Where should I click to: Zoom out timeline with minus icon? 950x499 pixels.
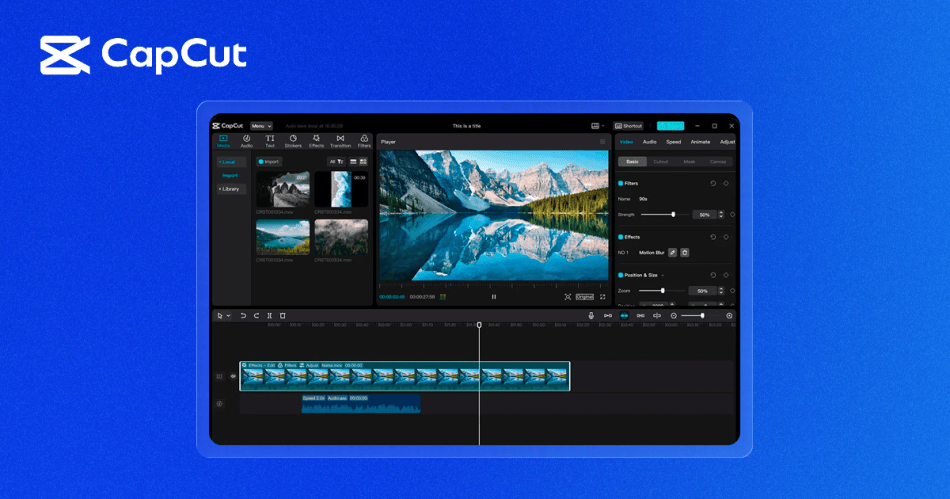(x=673, y=316)
